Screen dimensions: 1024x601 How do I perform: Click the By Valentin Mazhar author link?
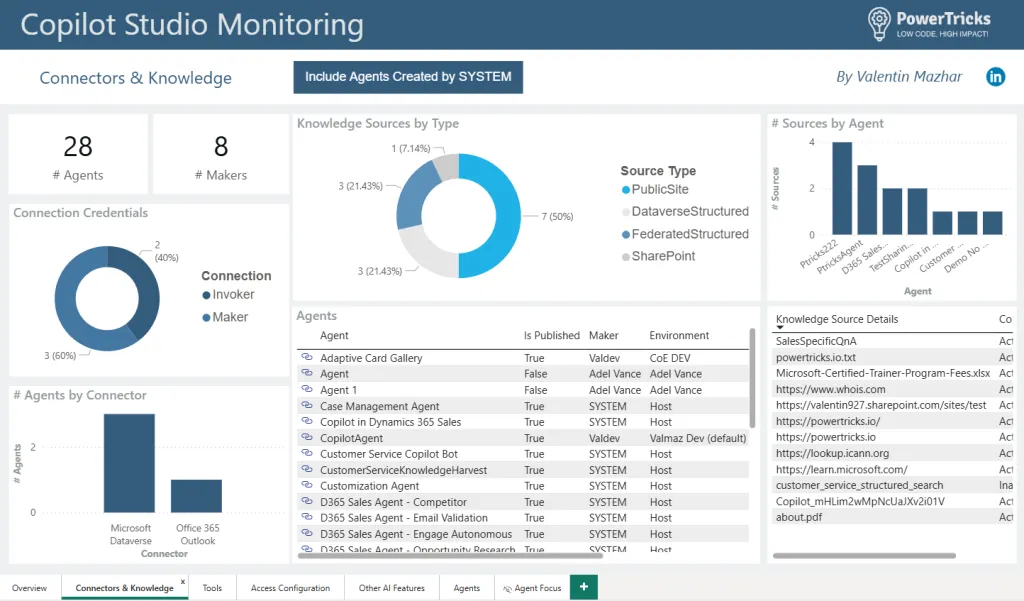pos(899,77)
